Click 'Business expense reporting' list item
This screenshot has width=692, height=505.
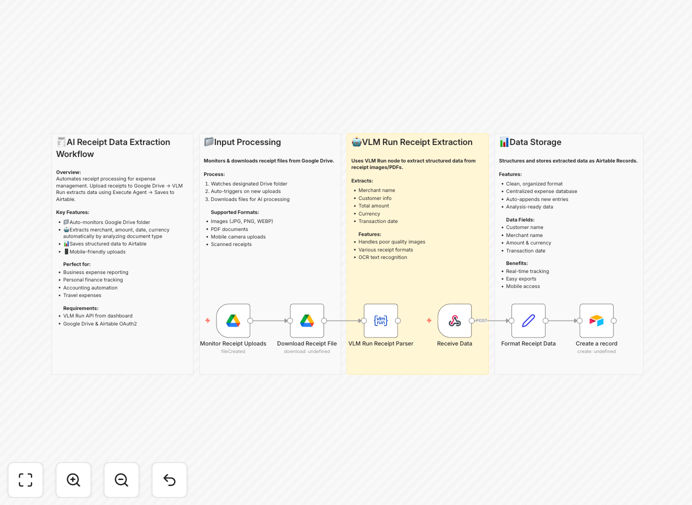(96, 272)
